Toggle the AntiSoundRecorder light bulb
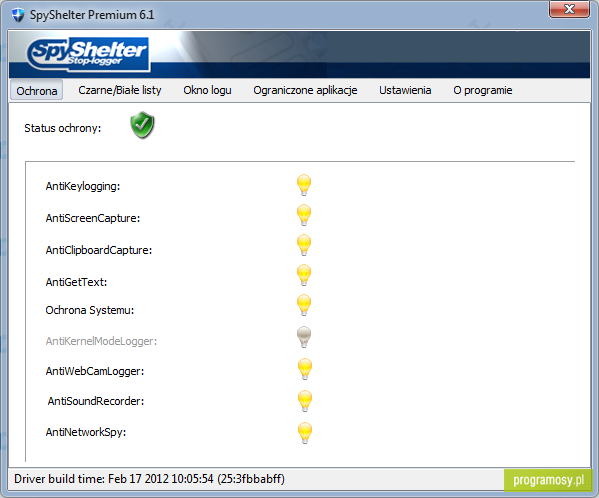The width and height of the screenshot is (599, 498). click(305, 401)
